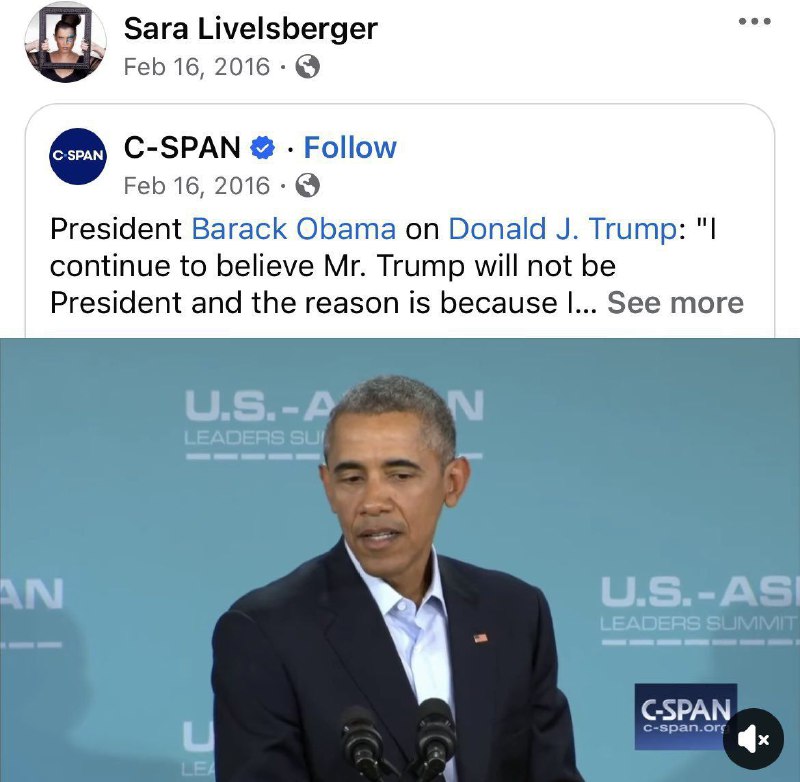Open Sara Livelsberger's profile picture
The height and width of the screenshot is (782, 800).
tap(65, 42)
